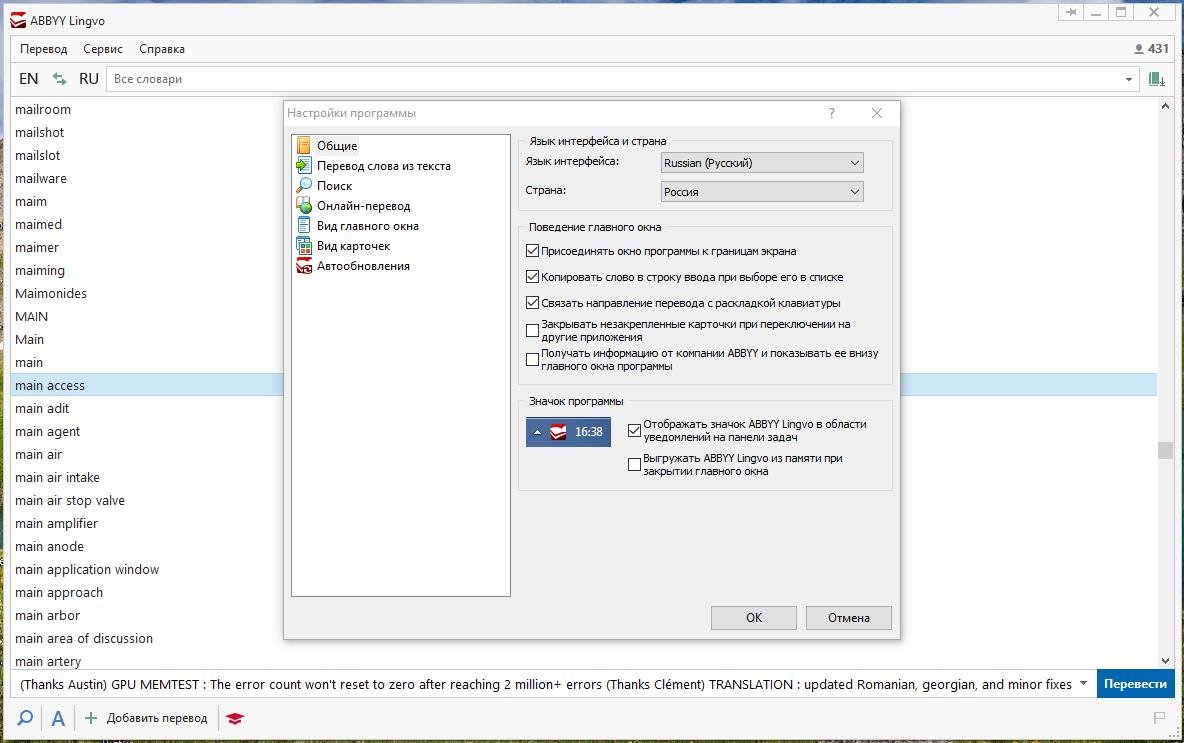1184x743 pixels.
Task: Click the ABBYY Lingvo logo in title bar
Action: (18, 20)
